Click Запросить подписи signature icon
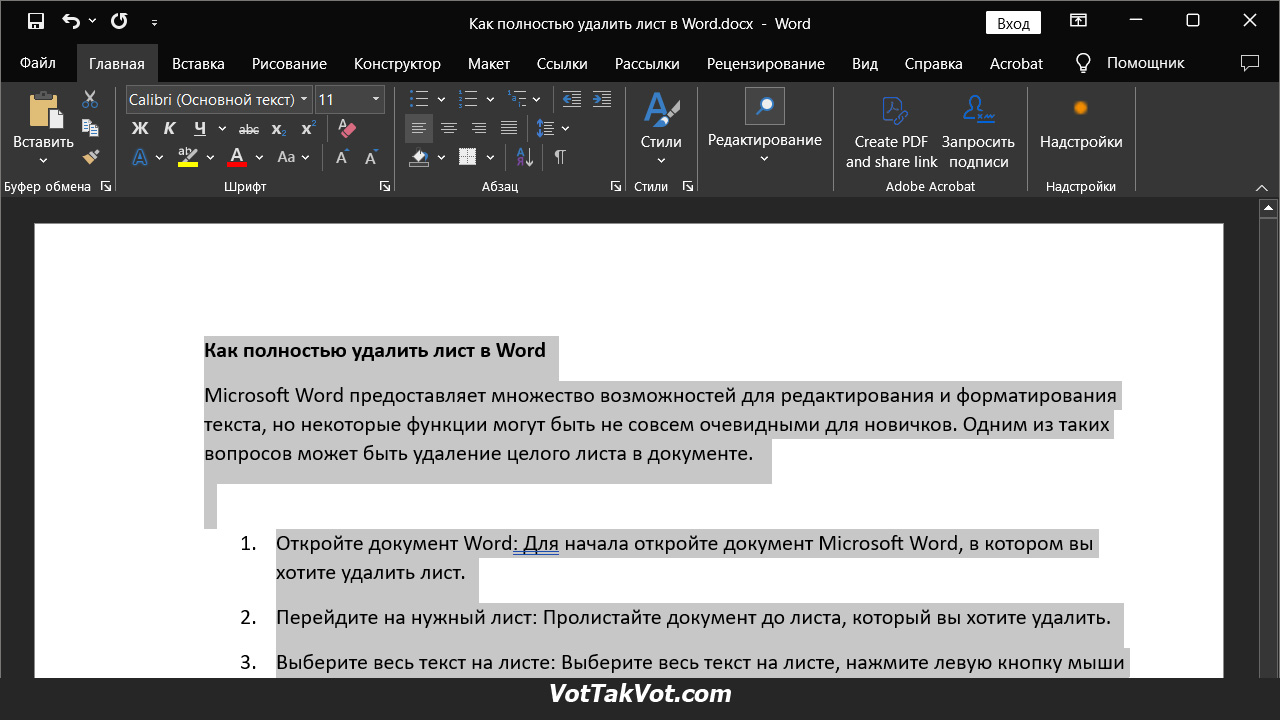 pos(978,130)
